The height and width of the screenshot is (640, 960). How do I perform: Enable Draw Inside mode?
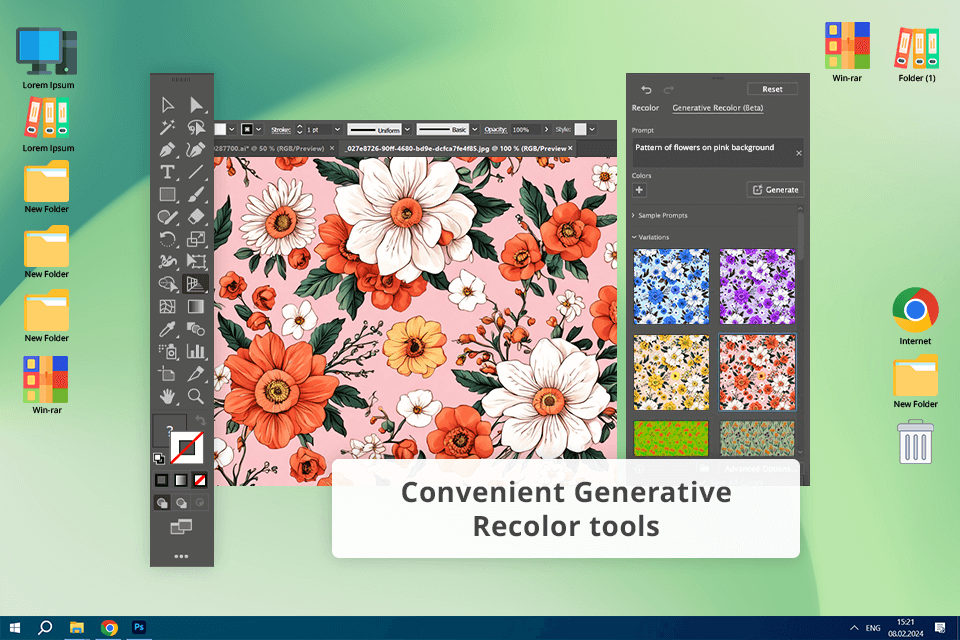tap(200, 503)
